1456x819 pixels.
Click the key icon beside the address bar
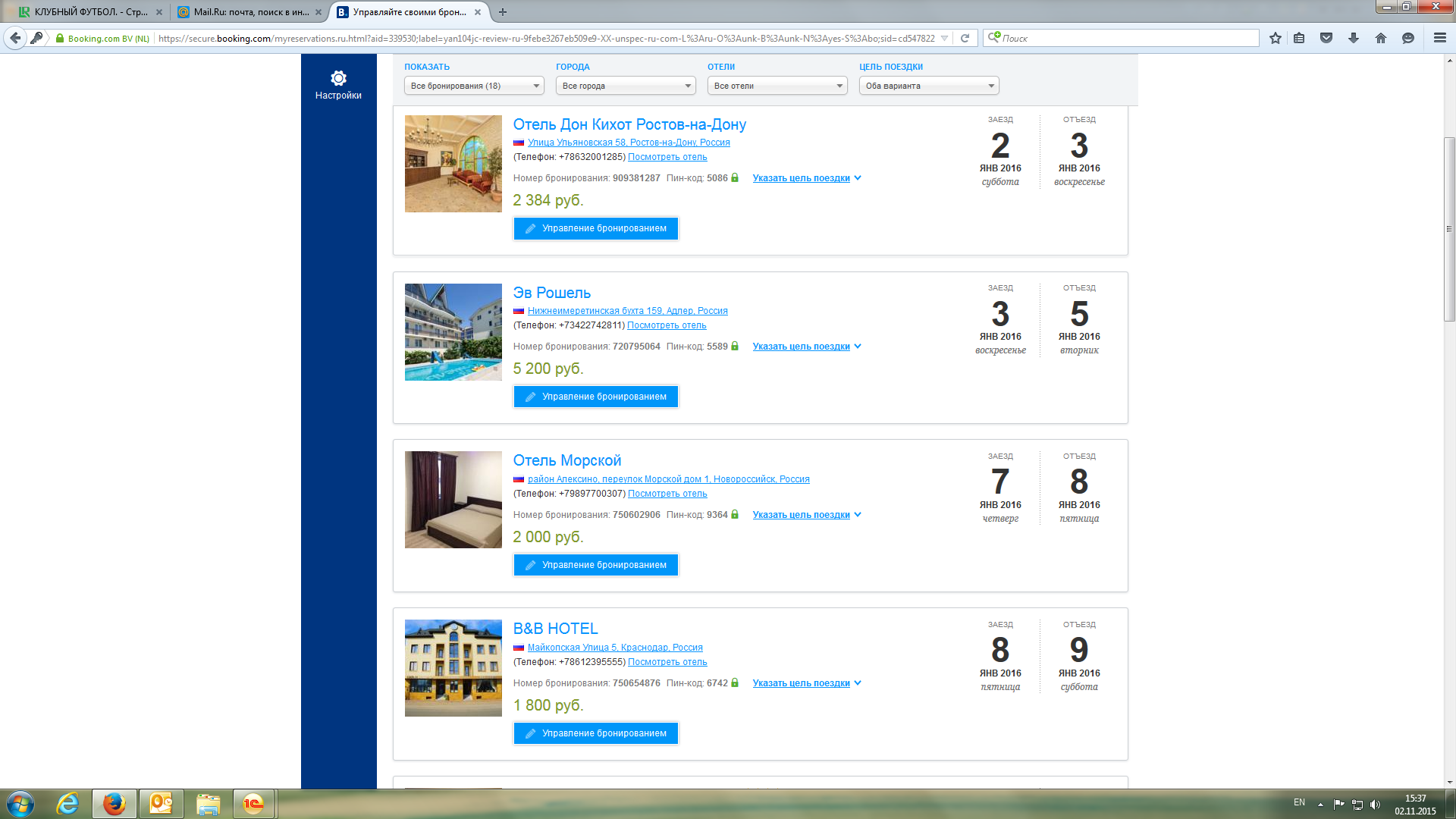pyautogui.click(x=36, y=38)
